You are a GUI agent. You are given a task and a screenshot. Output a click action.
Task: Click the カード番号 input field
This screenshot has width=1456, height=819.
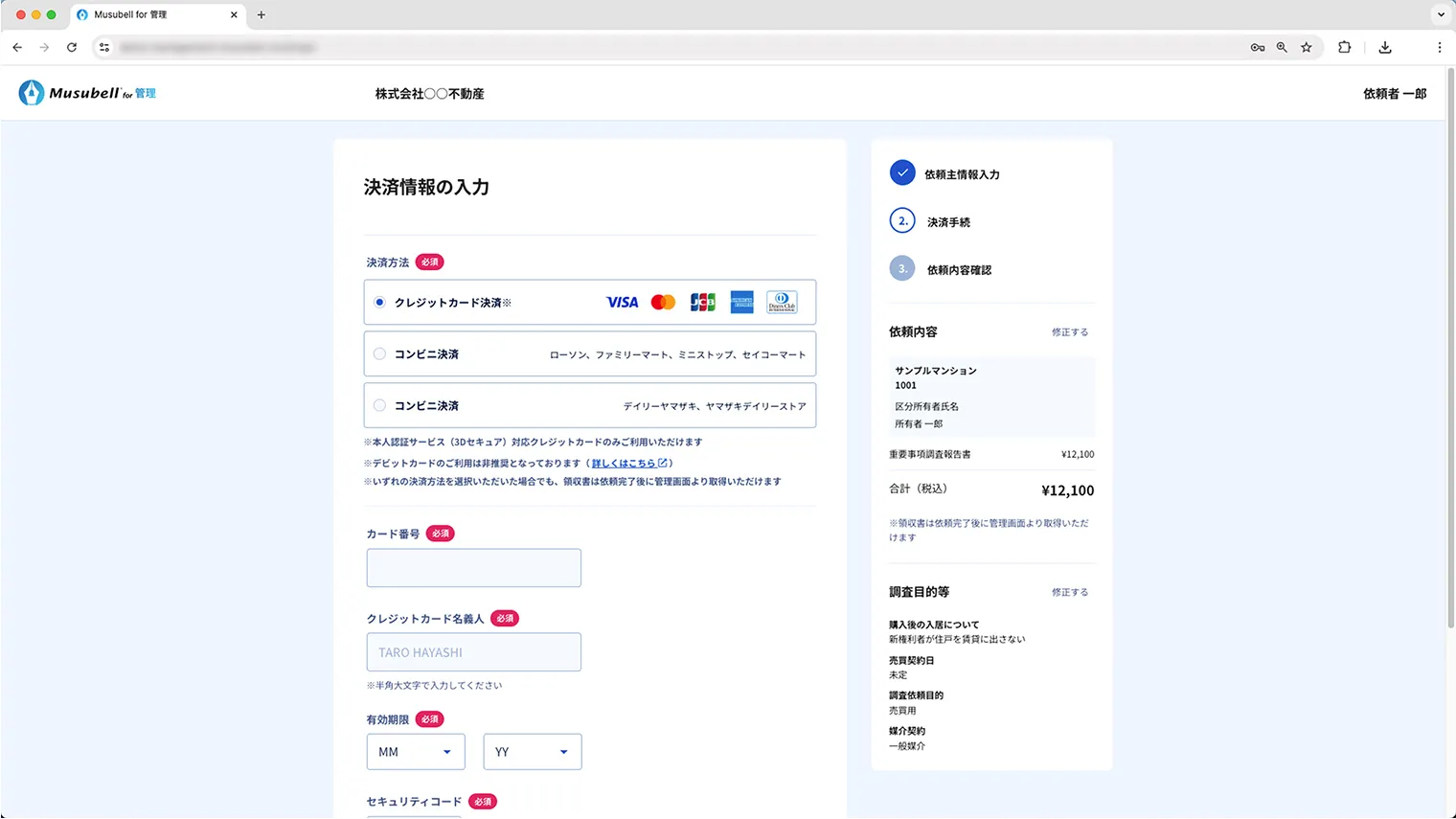(473, 567)
